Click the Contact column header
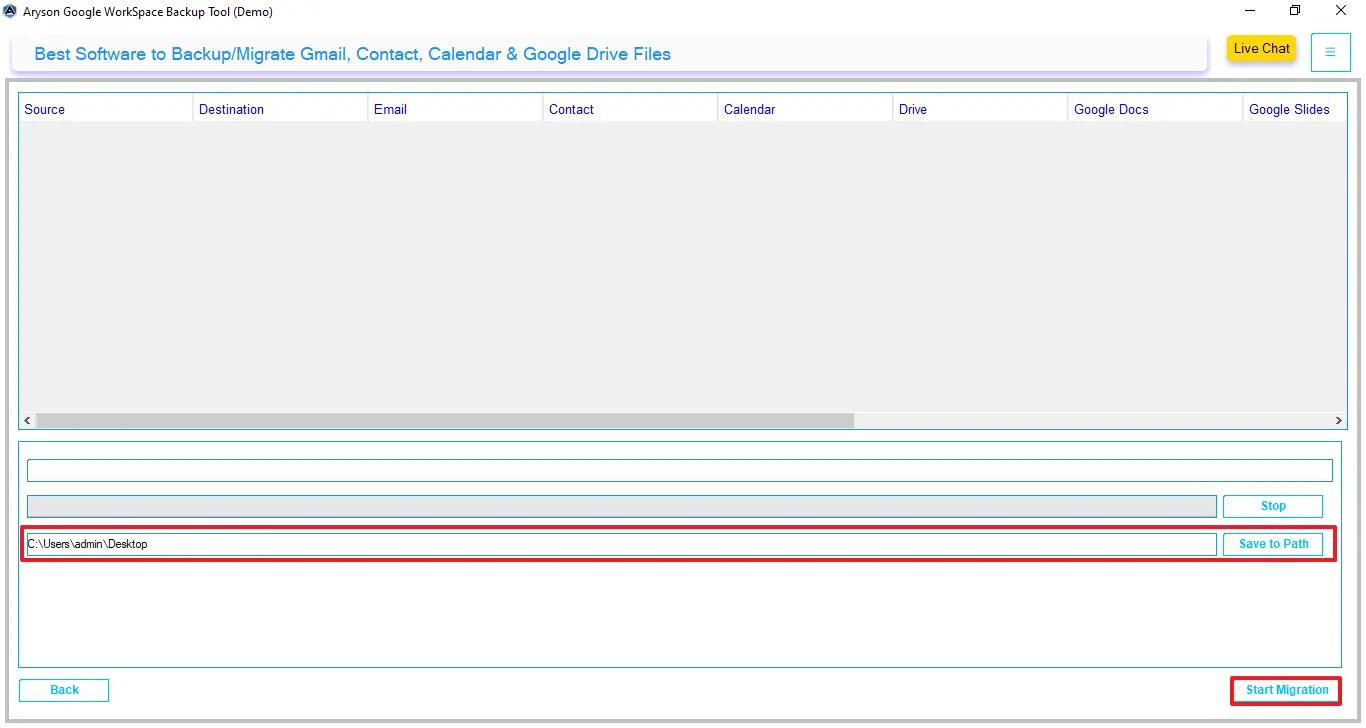Image resolution: width=1366 pixels, height=728 pixels. coord(571,108)
